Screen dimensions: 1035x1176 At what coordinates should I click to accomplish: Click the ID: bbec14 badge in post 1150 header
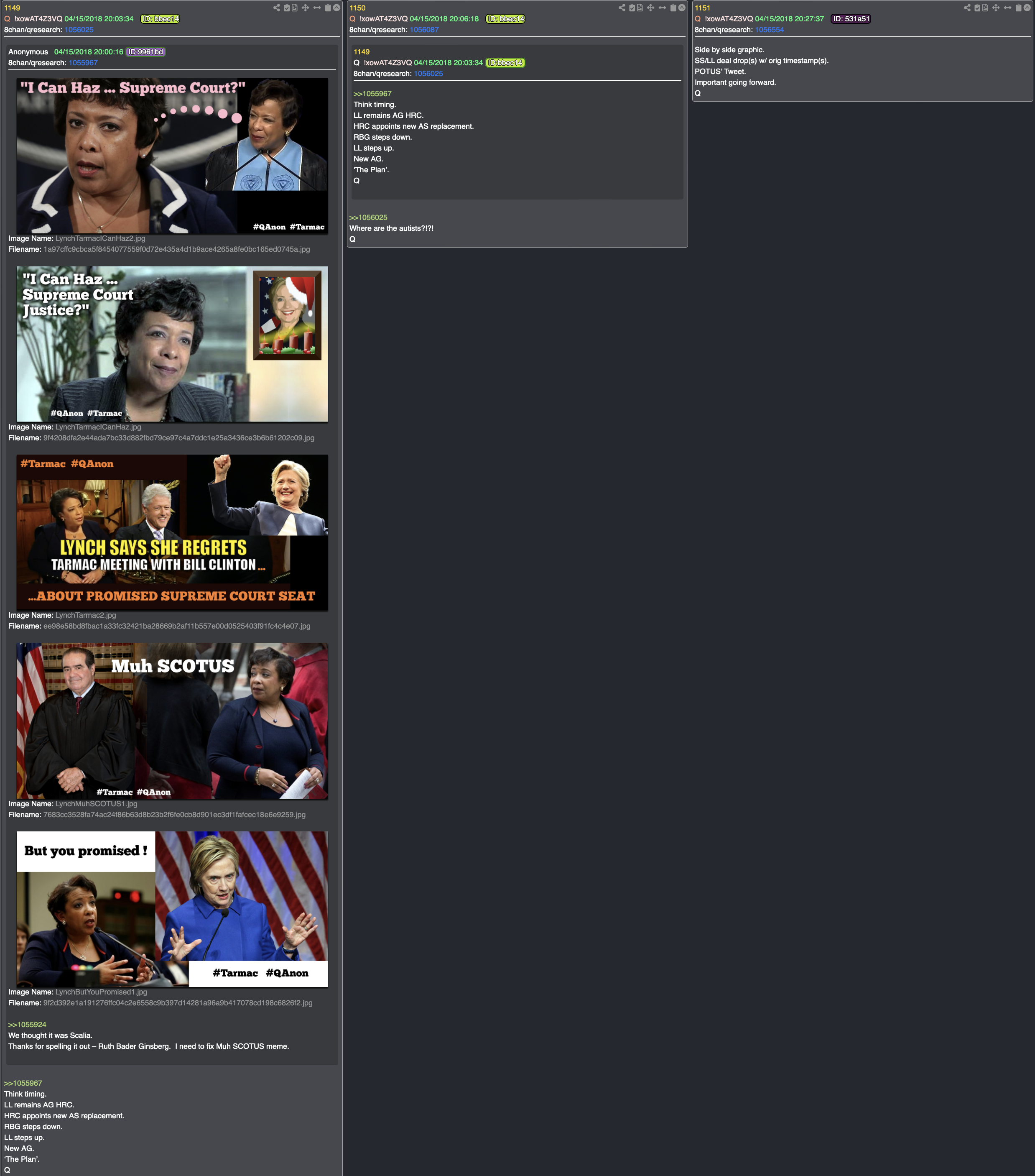[505, 19]
